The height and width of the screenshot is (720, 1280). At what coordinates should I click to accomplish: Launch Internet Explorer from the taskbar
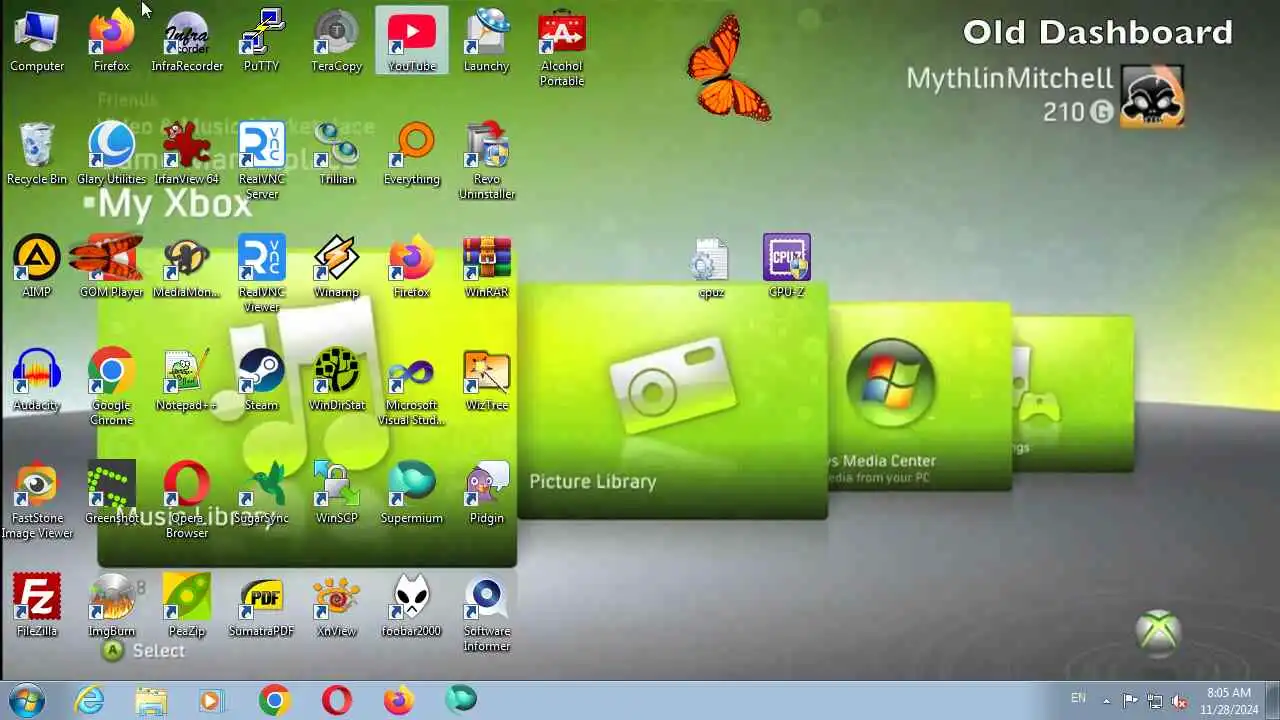[x=90, y=700]
